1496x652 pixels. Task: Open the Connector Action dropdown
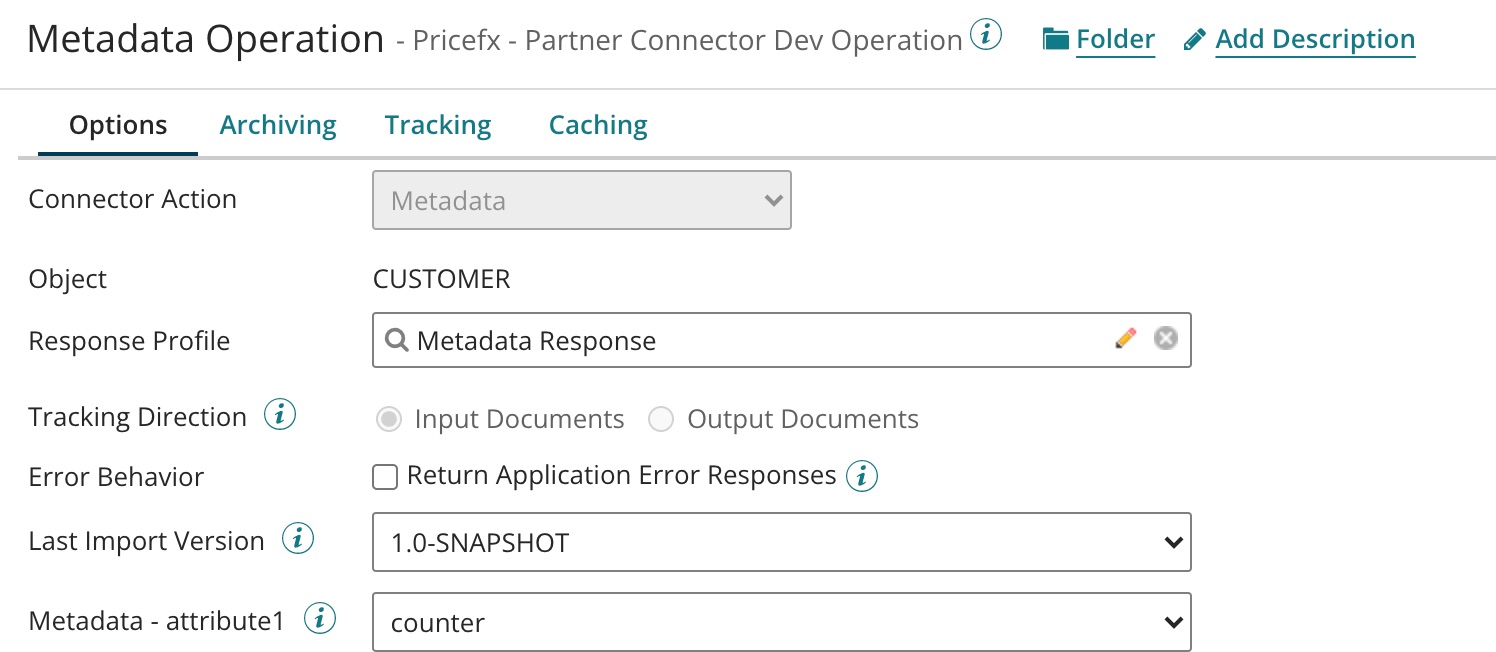[x=580, y=200]
